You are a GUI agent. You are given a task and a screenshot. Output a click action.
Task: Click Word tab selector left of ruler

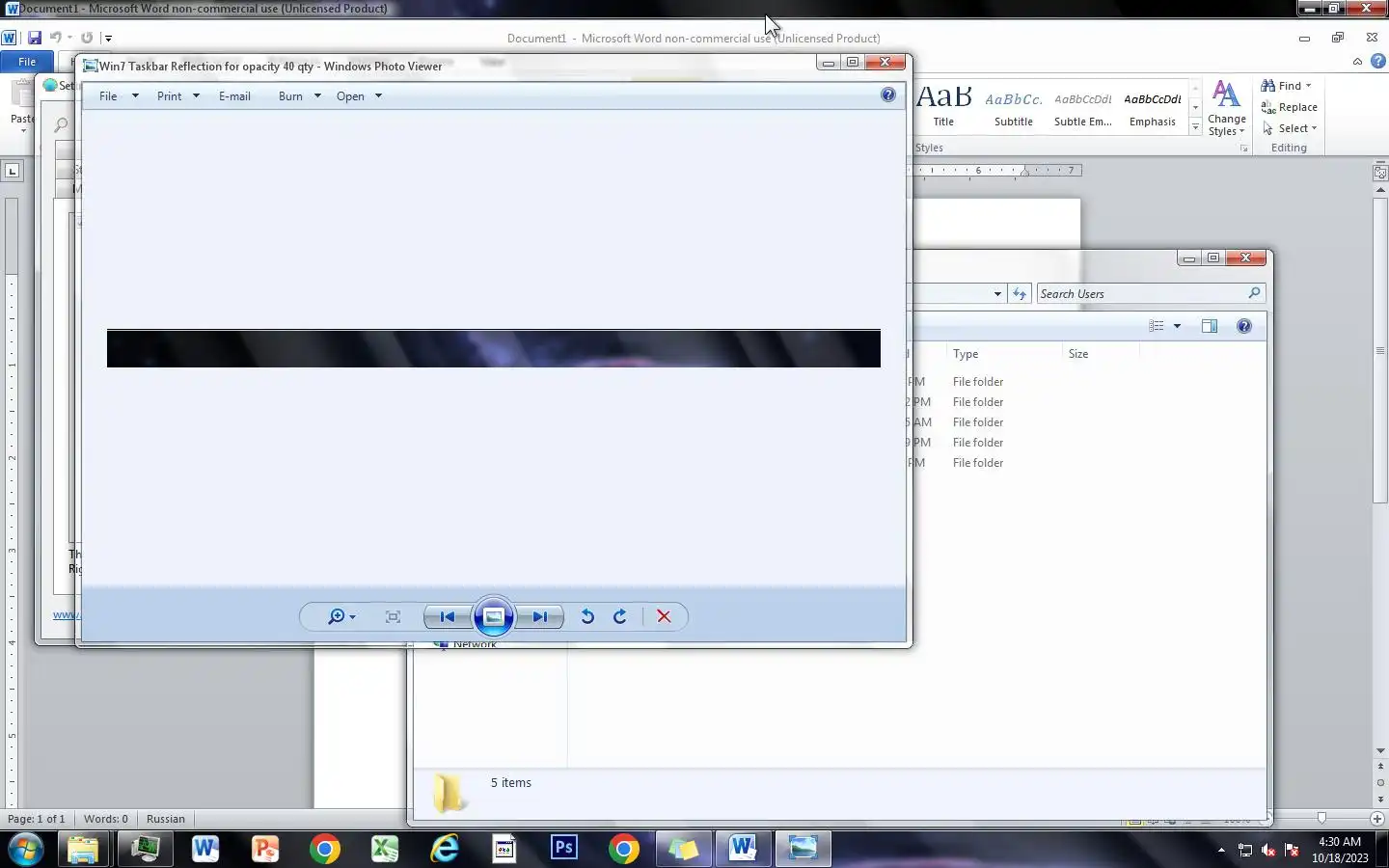click(12, 171)
